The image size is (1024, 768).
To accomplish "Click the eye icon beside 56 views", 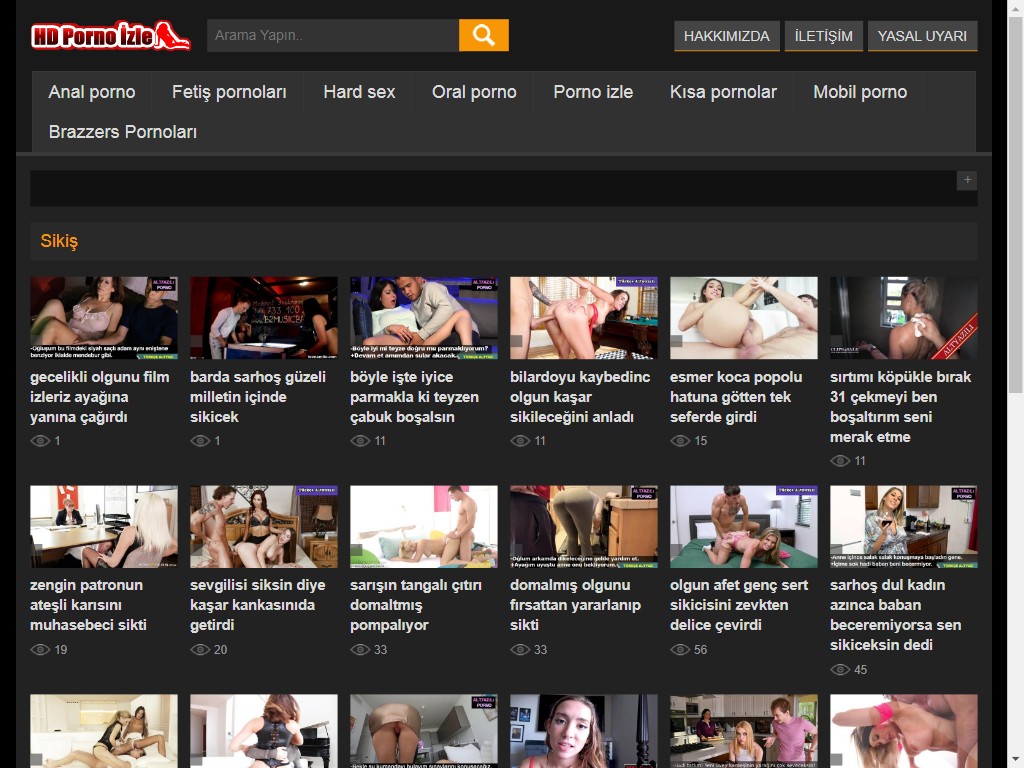I will click(x=680, y=649).
